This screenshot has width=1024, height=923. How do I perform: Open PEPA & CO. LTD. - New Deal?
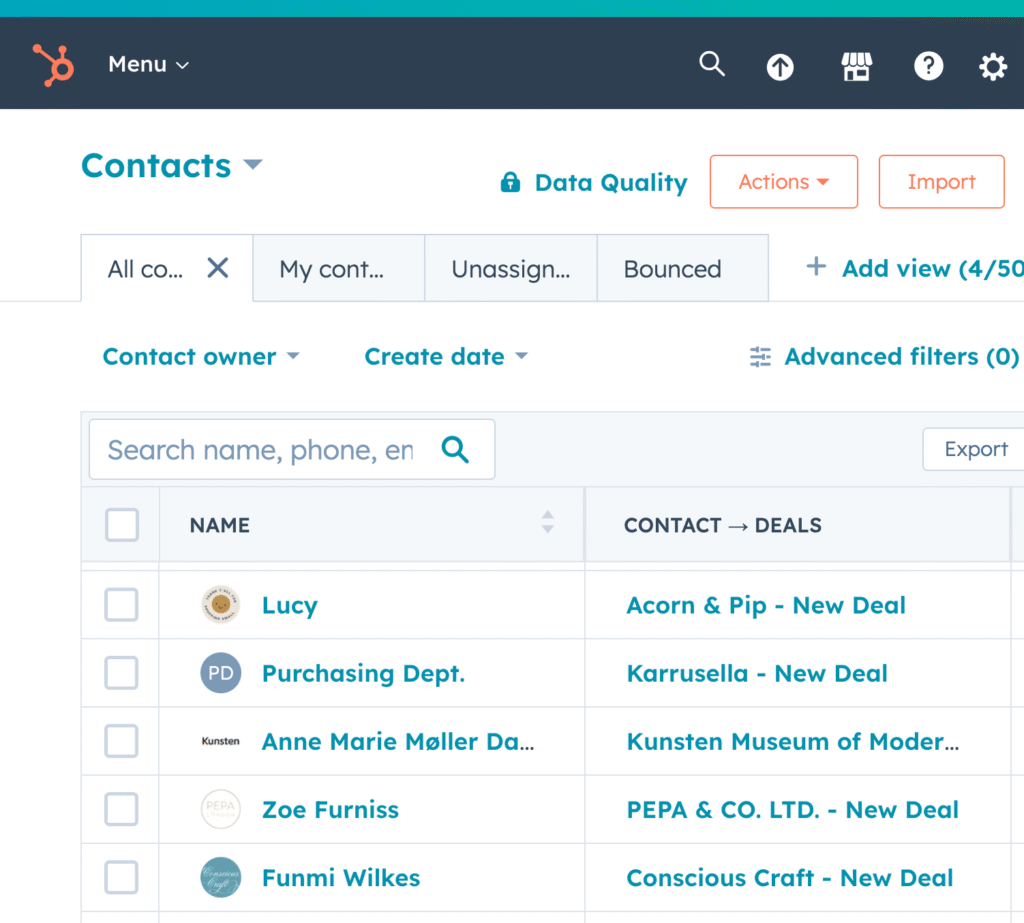coord(792,809)
